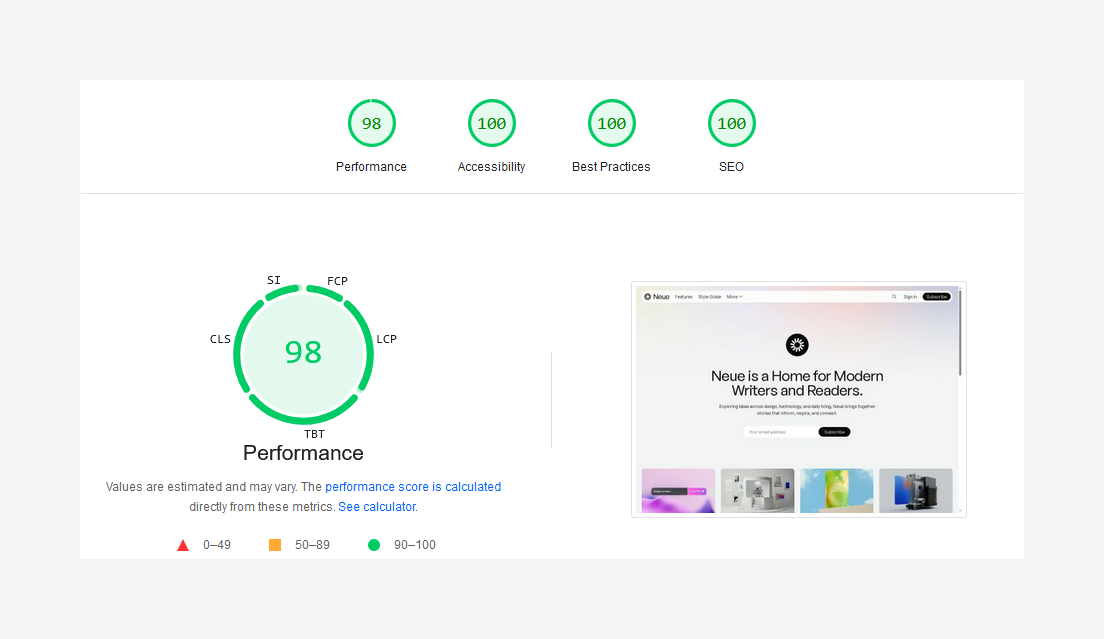Open Features in the Neue preview navigation
The image size is (1104, 639).
(684, 297)
